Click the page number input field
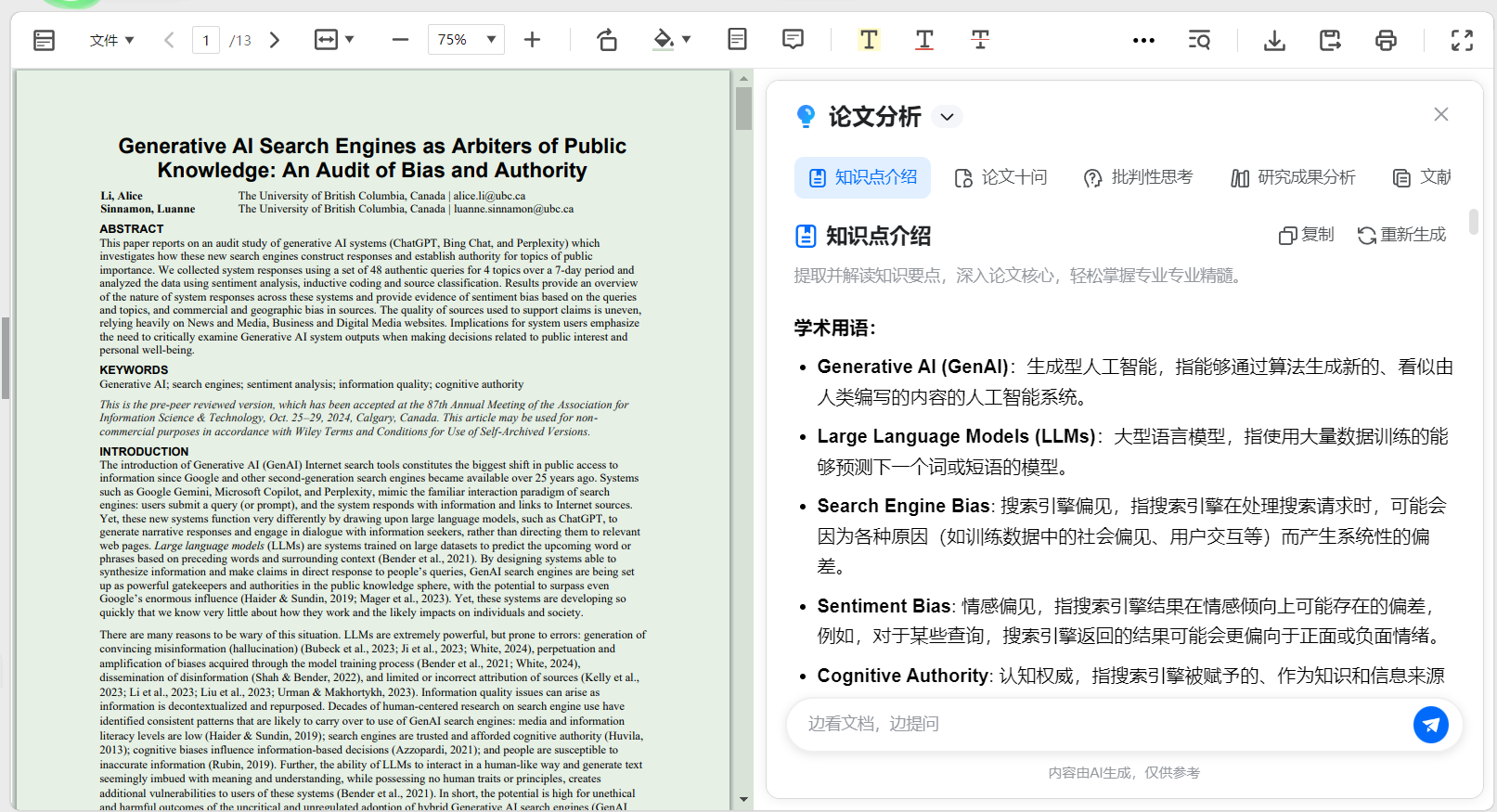1497x812 pixels. tap(206, 40)
